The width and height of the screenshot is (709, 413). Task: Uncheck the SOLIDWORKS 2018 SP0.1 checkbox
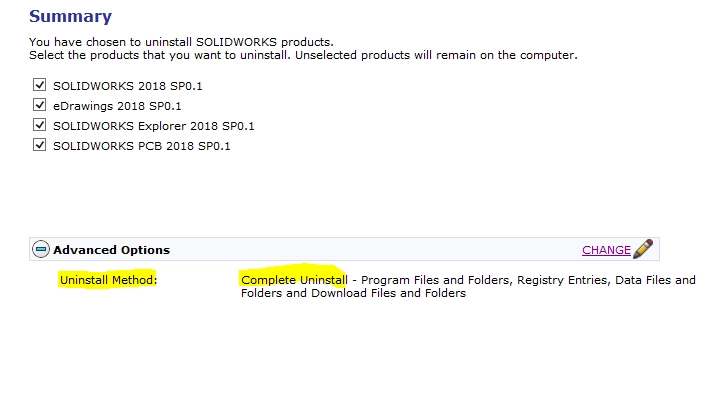tap(39, 85)
